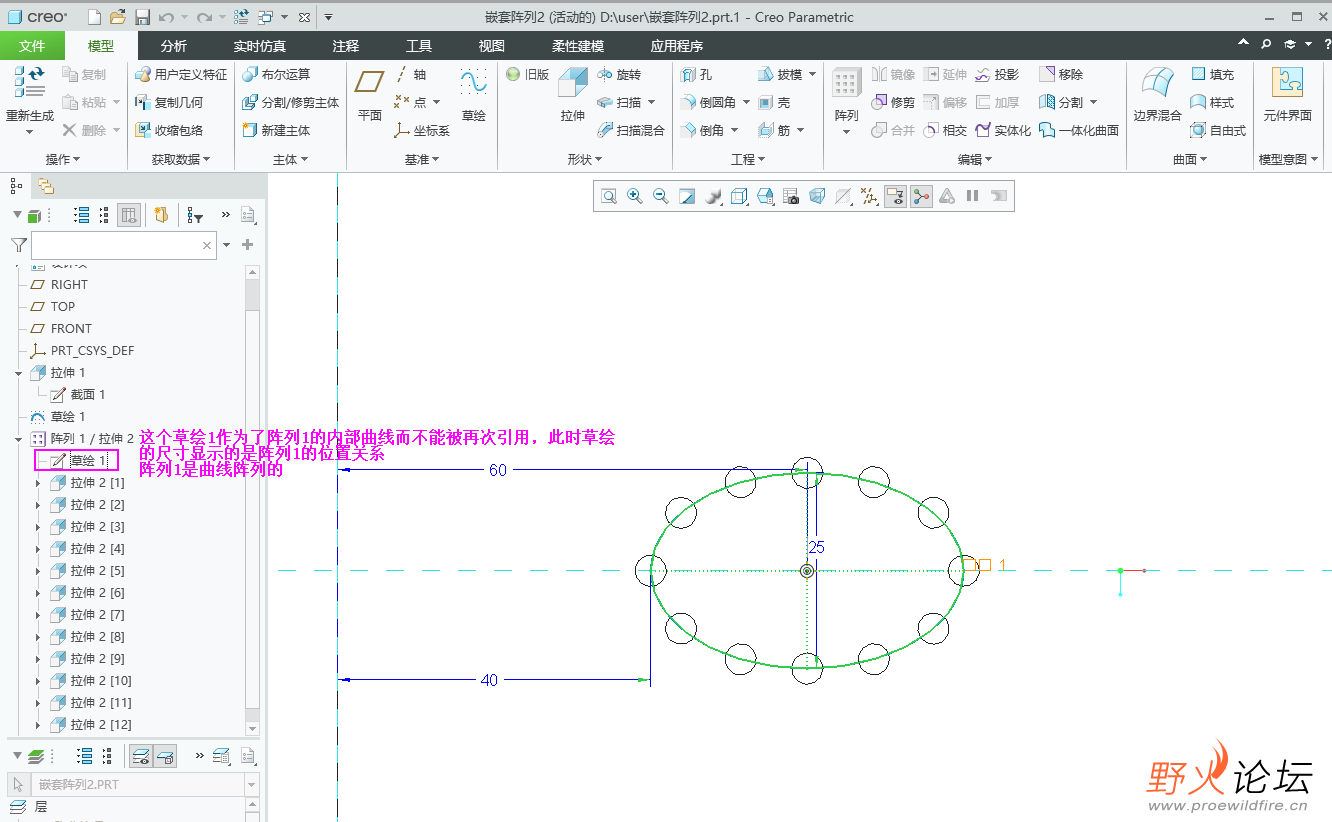Open the 基准 group dropdown
Screen dimensions: 1332x822
click(x=422, y=159)
